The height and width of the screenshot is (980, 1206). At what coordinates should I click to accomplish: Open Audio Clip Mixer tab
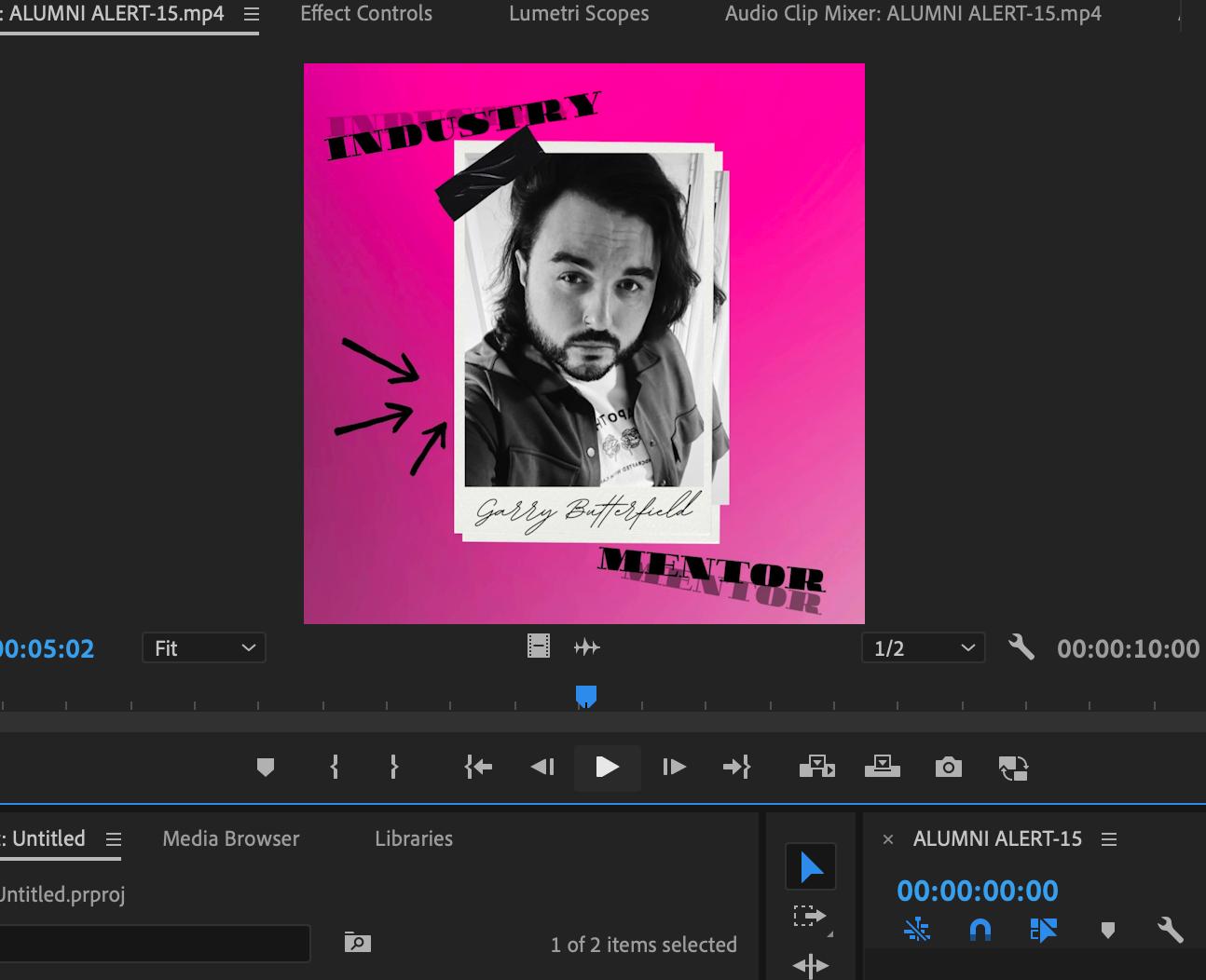(913, 14)
